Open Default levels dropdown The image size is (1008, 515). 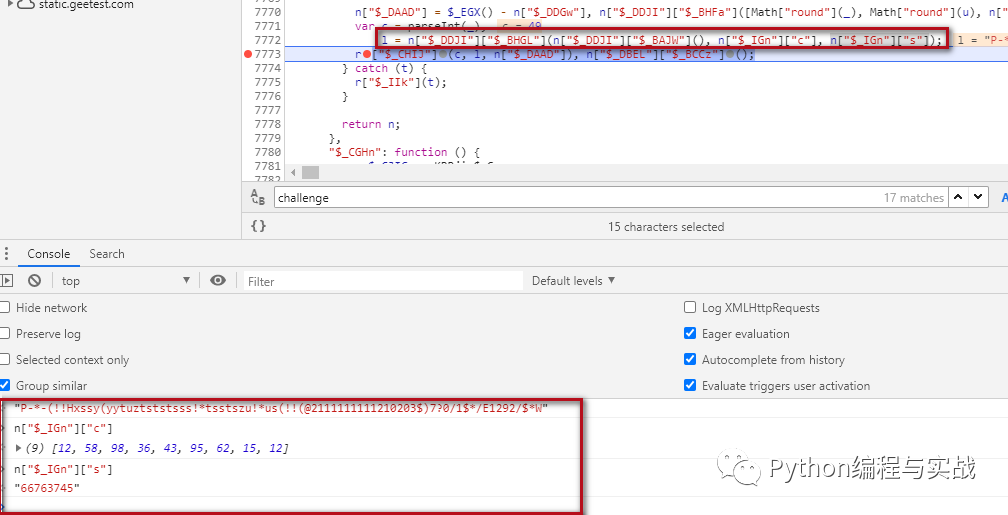pos(573,281)
